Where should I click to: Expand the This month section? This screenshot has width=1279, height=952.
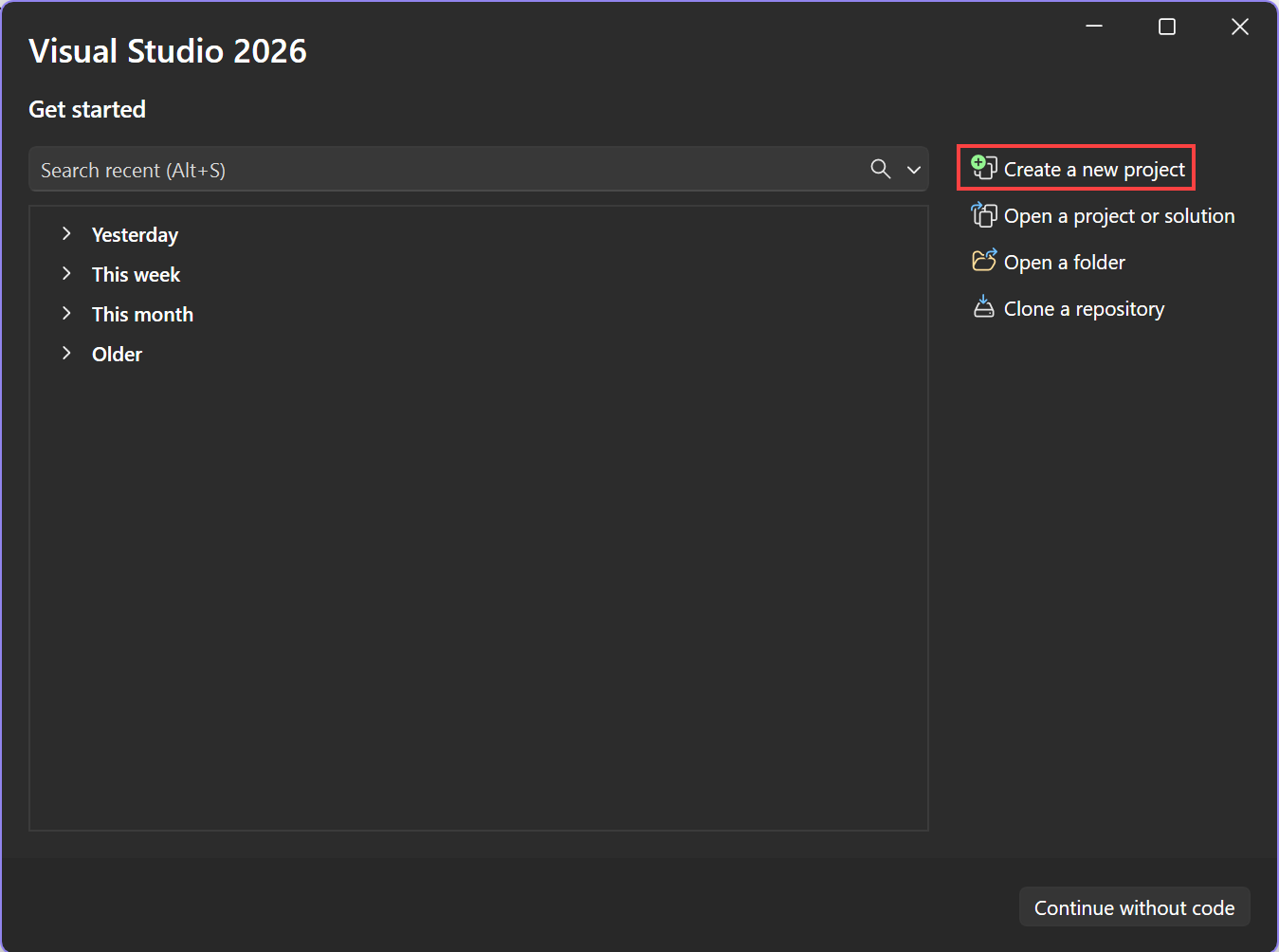pos(66,313)
